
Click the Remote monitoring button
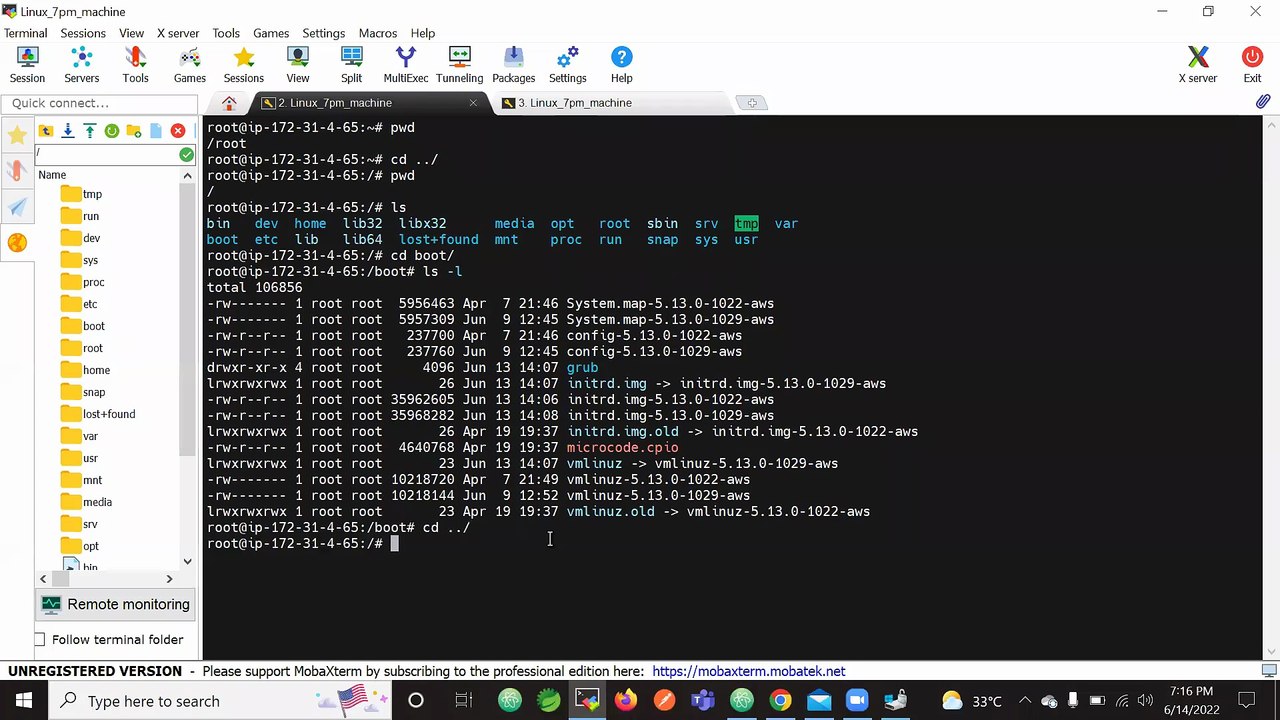[116, 604]
